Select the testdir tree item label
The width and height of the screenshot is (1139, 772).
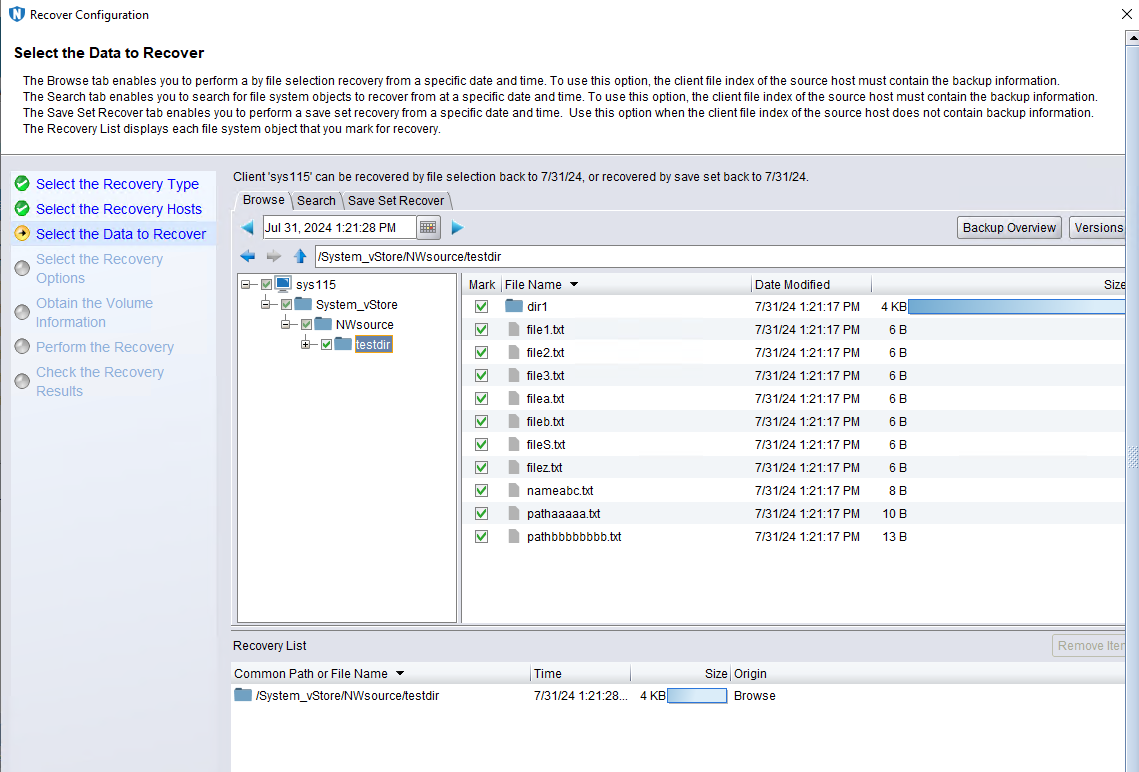(373, 344)
